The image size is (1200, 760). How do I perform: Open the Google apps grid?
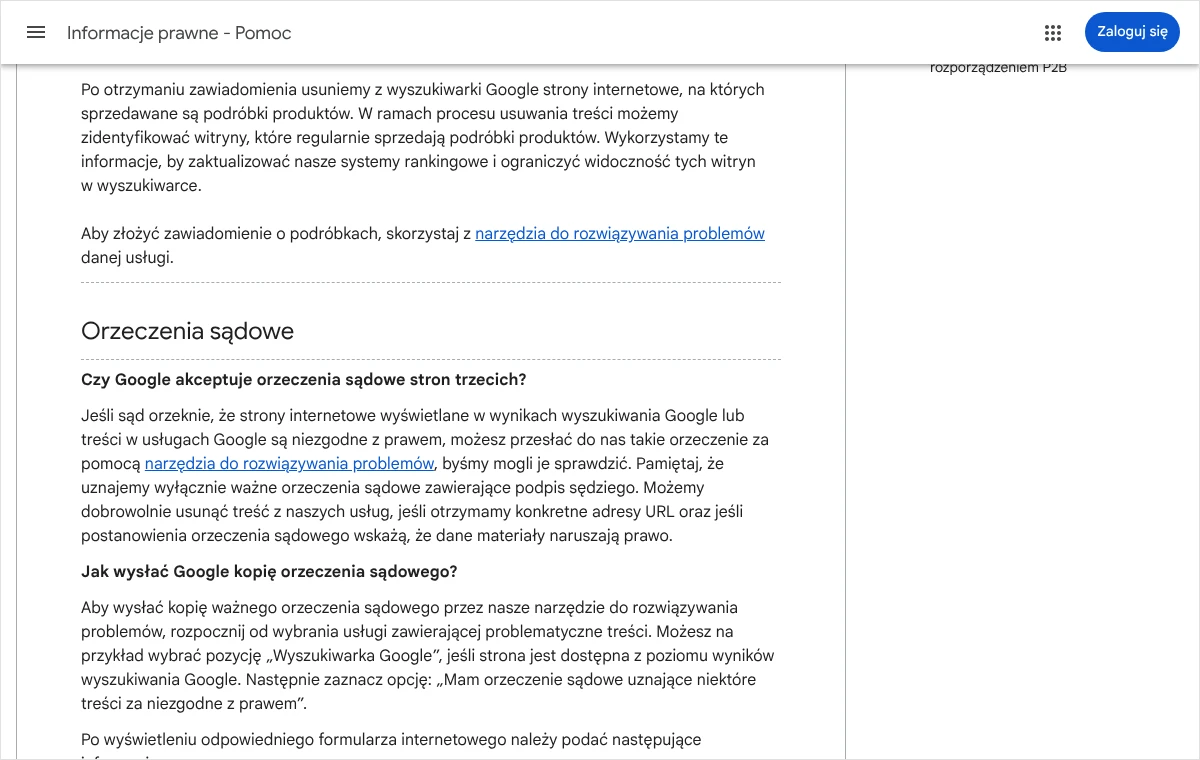1053,32
